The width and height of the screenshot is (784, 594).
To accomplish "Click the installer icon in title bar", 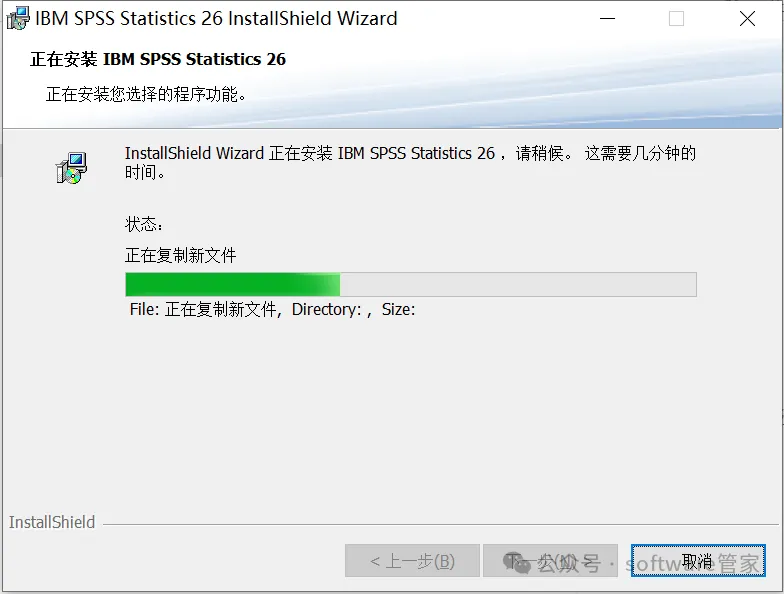I will (x=18, y=18).
